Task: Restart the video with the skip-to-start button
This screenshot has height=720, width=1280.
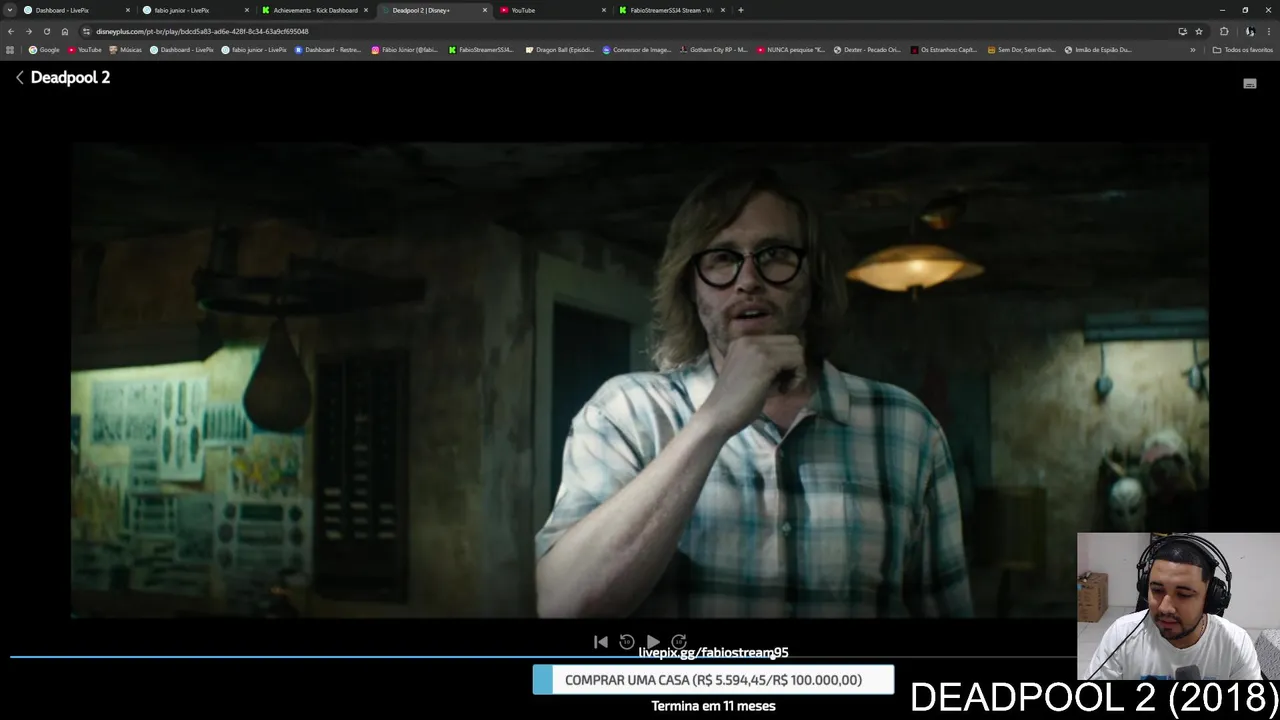Action: tap(600, 642)
